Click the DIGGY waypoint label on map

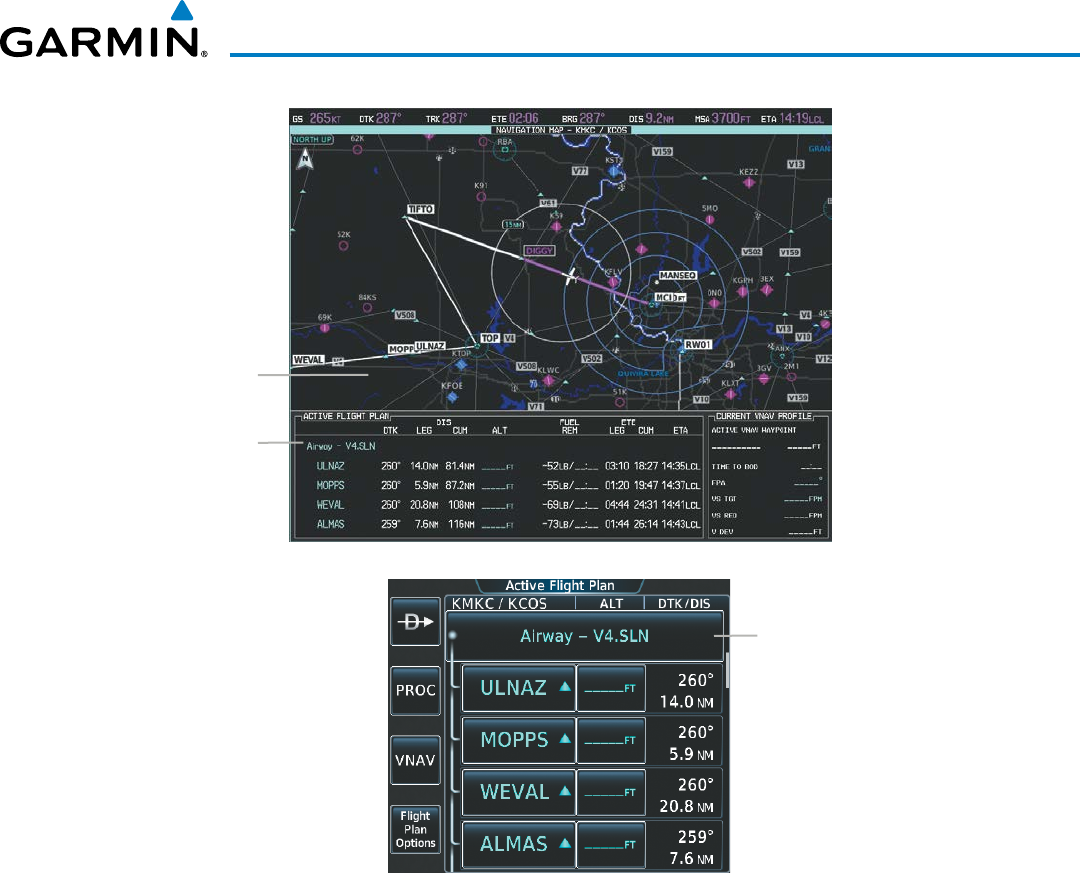539,251
